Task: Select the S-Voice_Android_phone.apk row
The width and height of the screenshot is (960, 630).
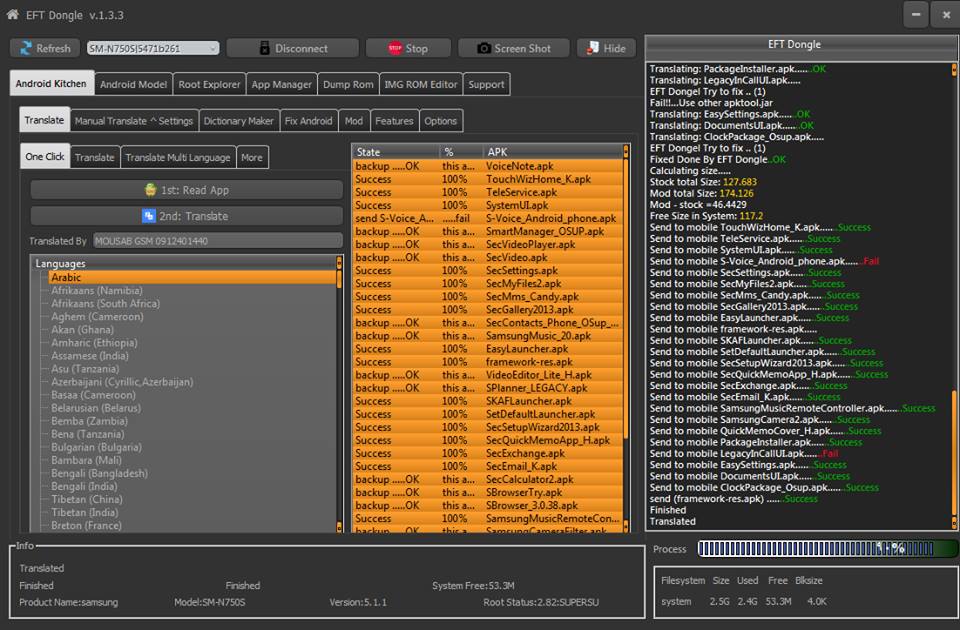Action: [x=488, y=218]
